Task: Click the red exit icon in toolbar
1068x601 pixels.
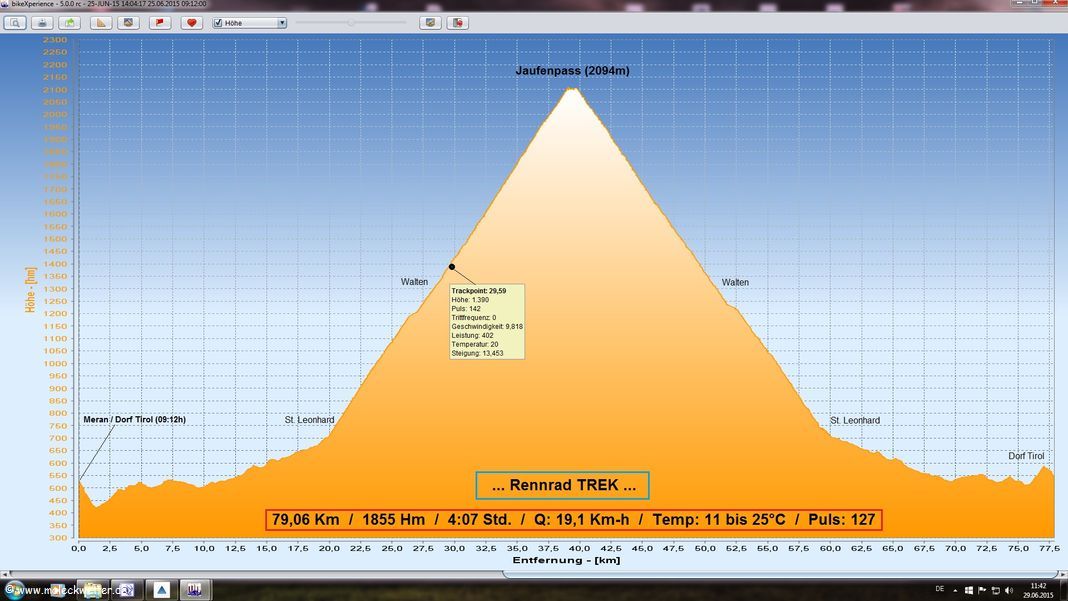Action: click(457, 22)
